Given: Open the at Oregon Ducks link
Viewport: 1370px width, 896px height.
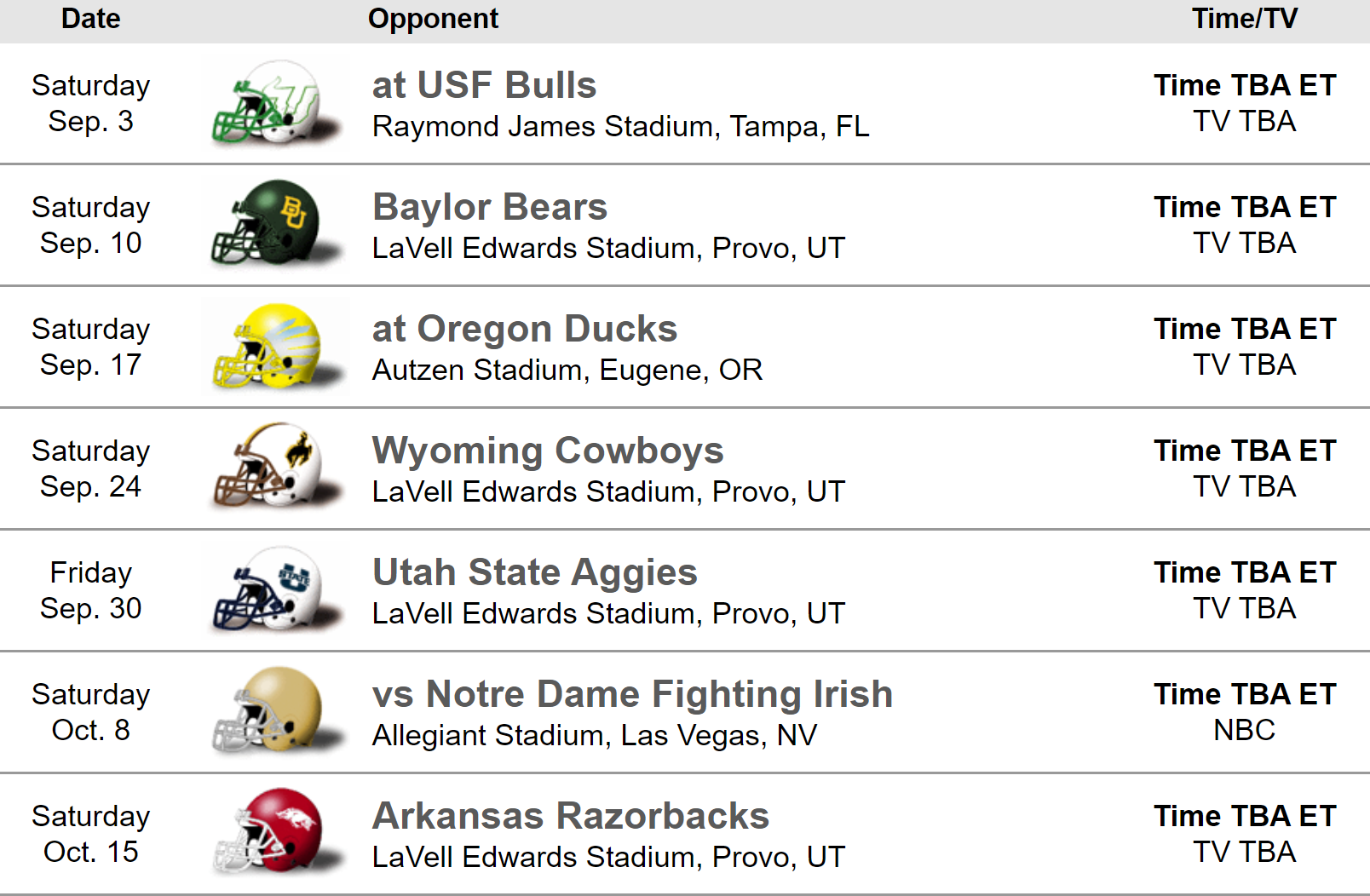Looking at the screenshot, I should click(x=525, y=329).
